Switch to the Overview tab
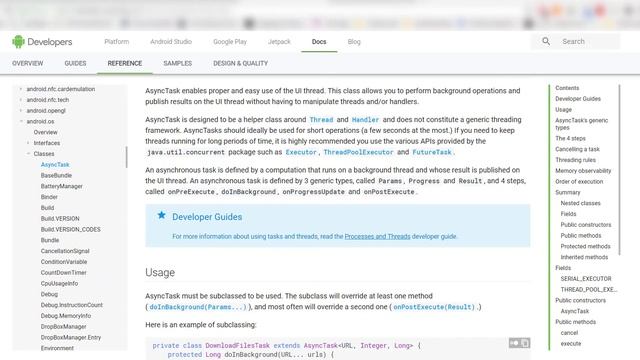The width and height of the screenshot is (640, 360). (x=27, y=63)
